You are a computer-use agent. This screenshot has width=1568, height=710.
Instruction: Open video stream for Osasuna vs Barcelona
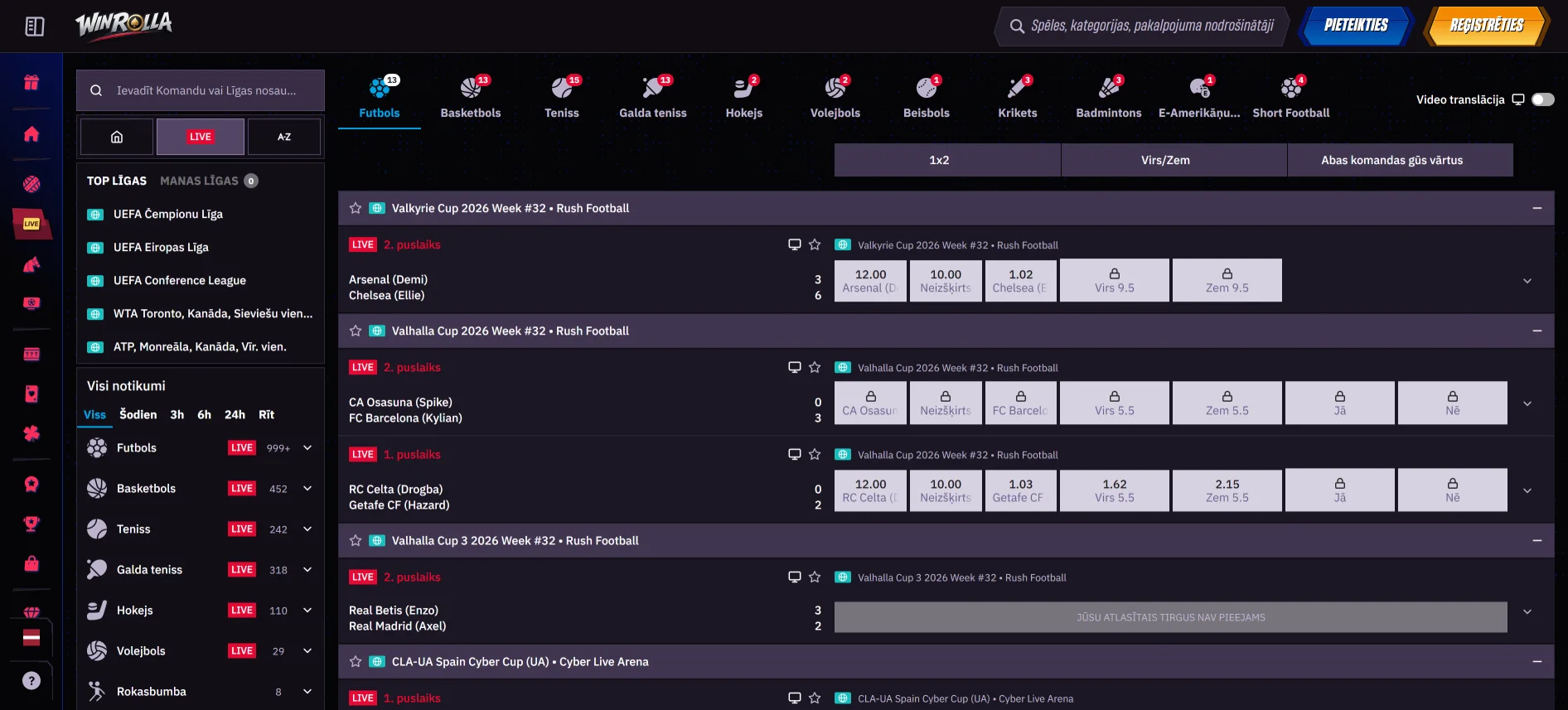[x=794, y=367]
